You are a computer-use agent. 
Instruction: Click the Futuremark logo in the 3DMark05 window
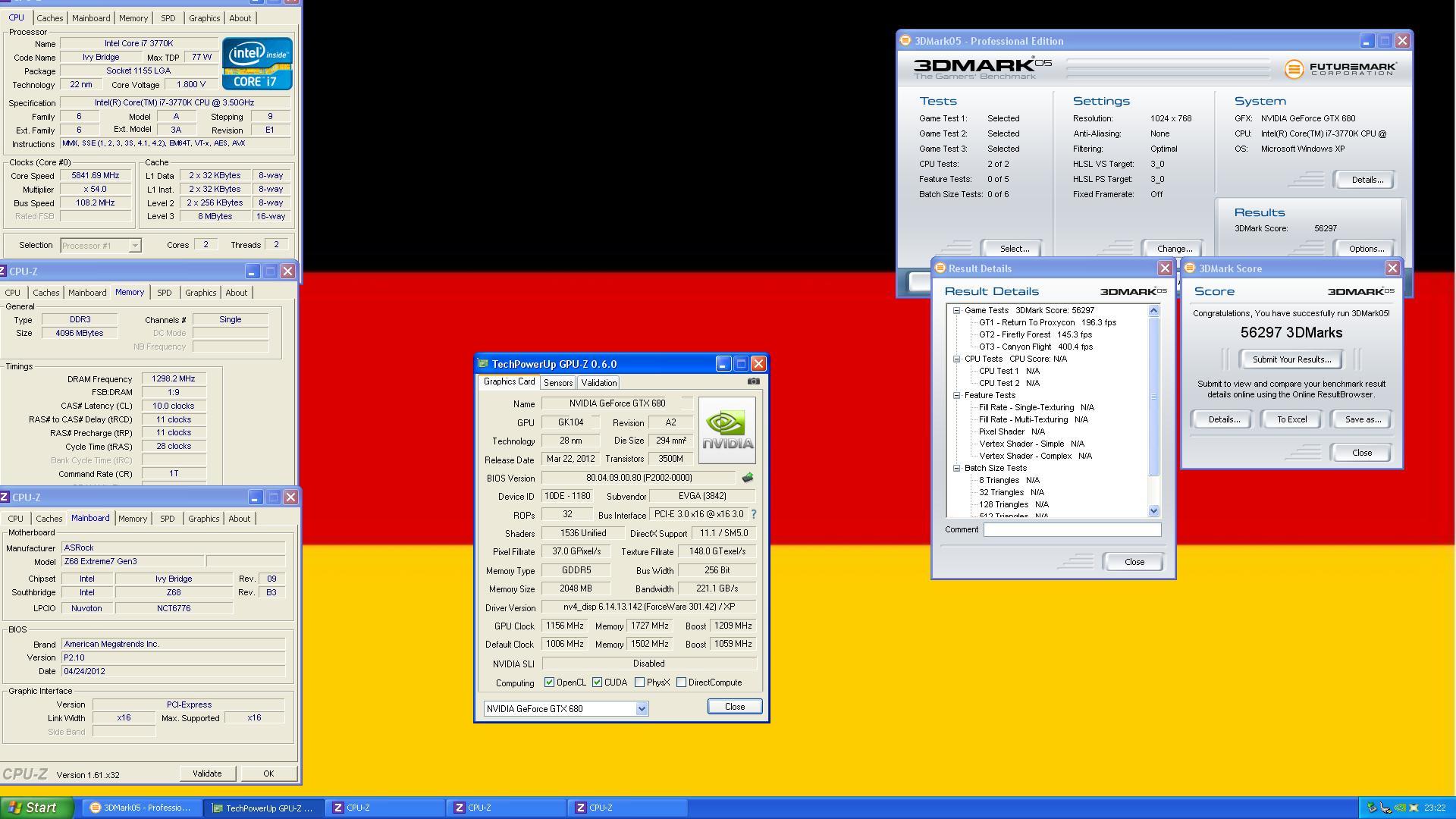[1340, 69]
